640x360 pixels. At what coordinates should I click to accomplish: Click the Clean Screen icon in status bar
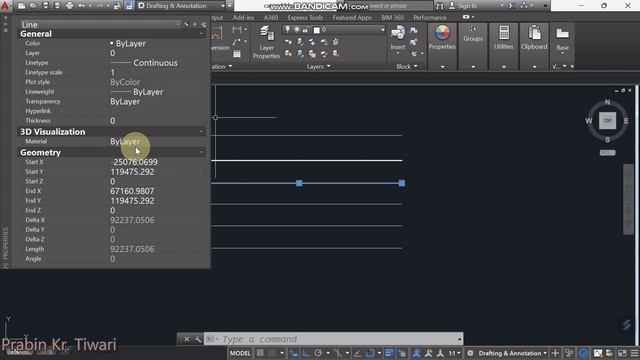[x=622, y=353]
